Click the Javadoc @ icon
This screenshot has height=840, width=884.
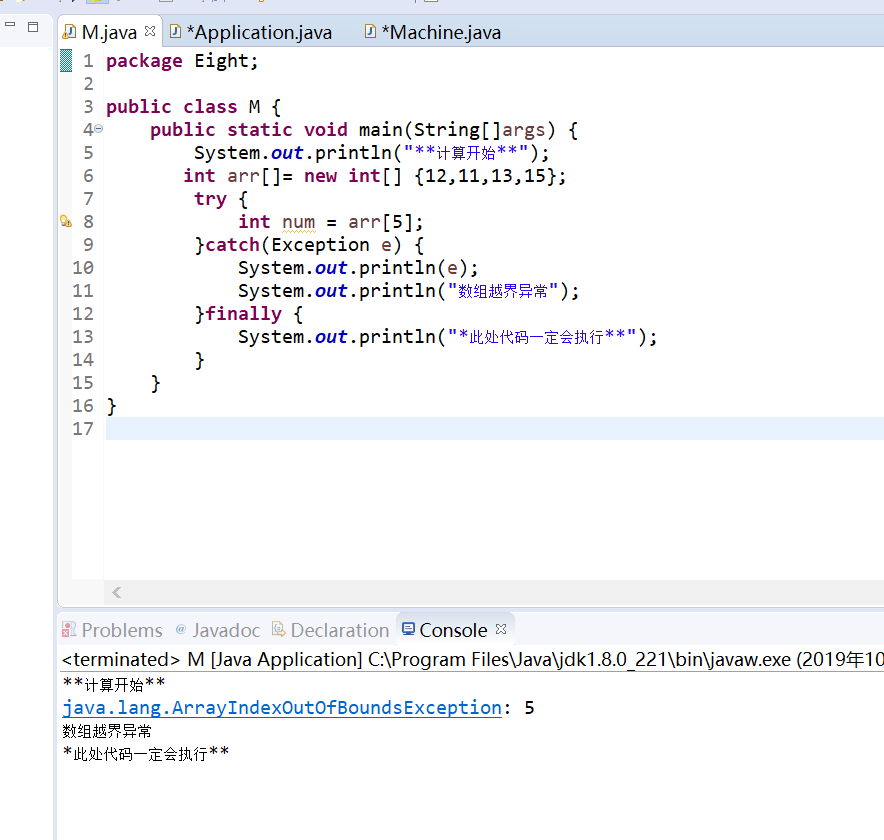pyautogui.click(x=181, y=629)
